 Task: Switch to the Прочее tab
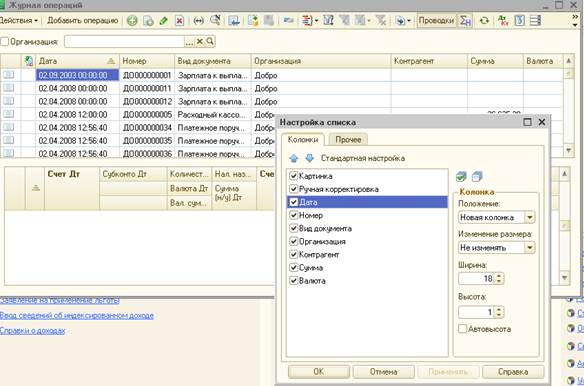(x=348, y=139)
